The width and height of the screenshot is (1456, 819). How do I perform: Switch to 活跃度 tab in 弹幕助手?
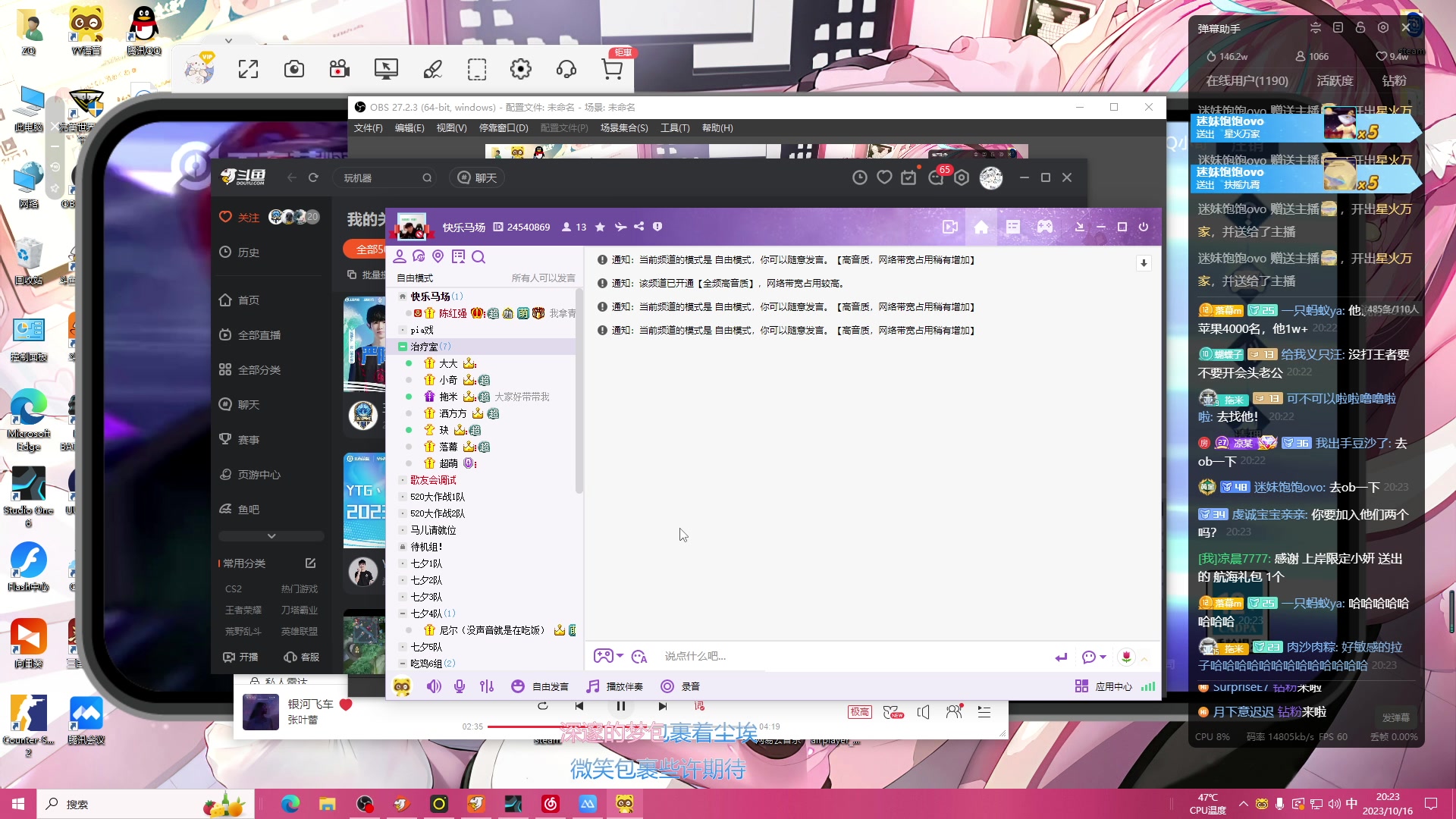(x=1335, y=81)
